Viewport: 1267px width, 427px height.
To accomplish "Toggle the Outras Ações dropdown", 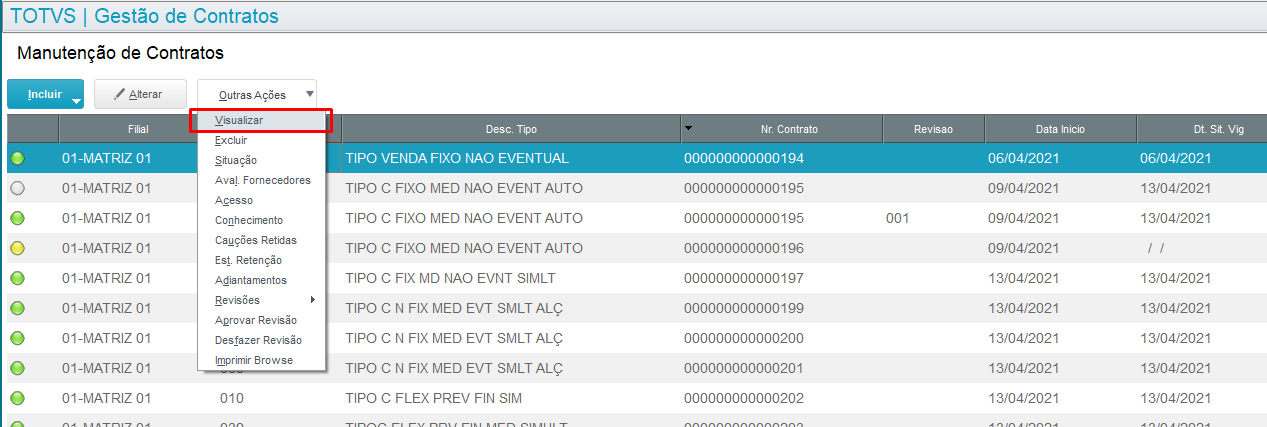I will pyautogui.click(x=257, y=94).
